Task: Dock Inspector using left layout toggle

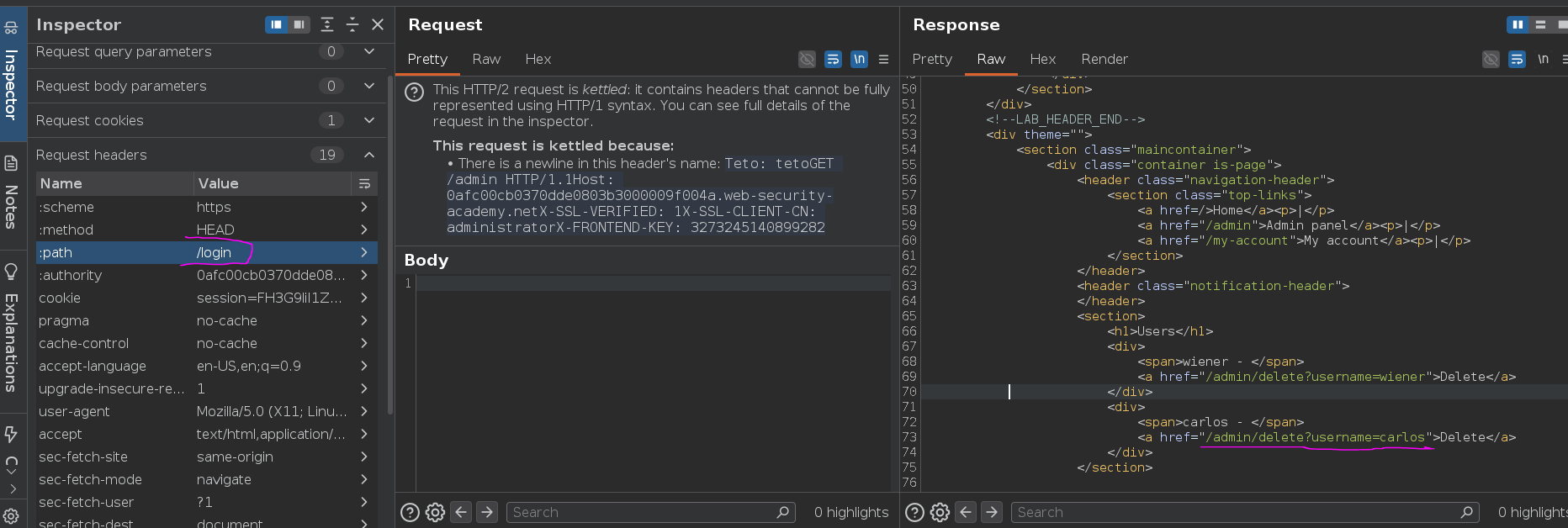Action: click(276, 24)
